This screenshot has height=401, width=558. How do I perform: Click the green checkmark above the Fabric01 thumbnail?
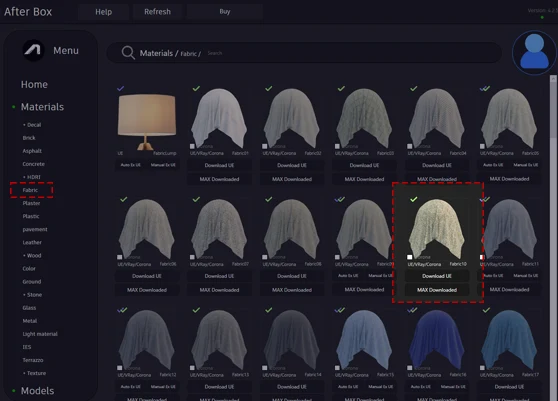coord(196,88)
